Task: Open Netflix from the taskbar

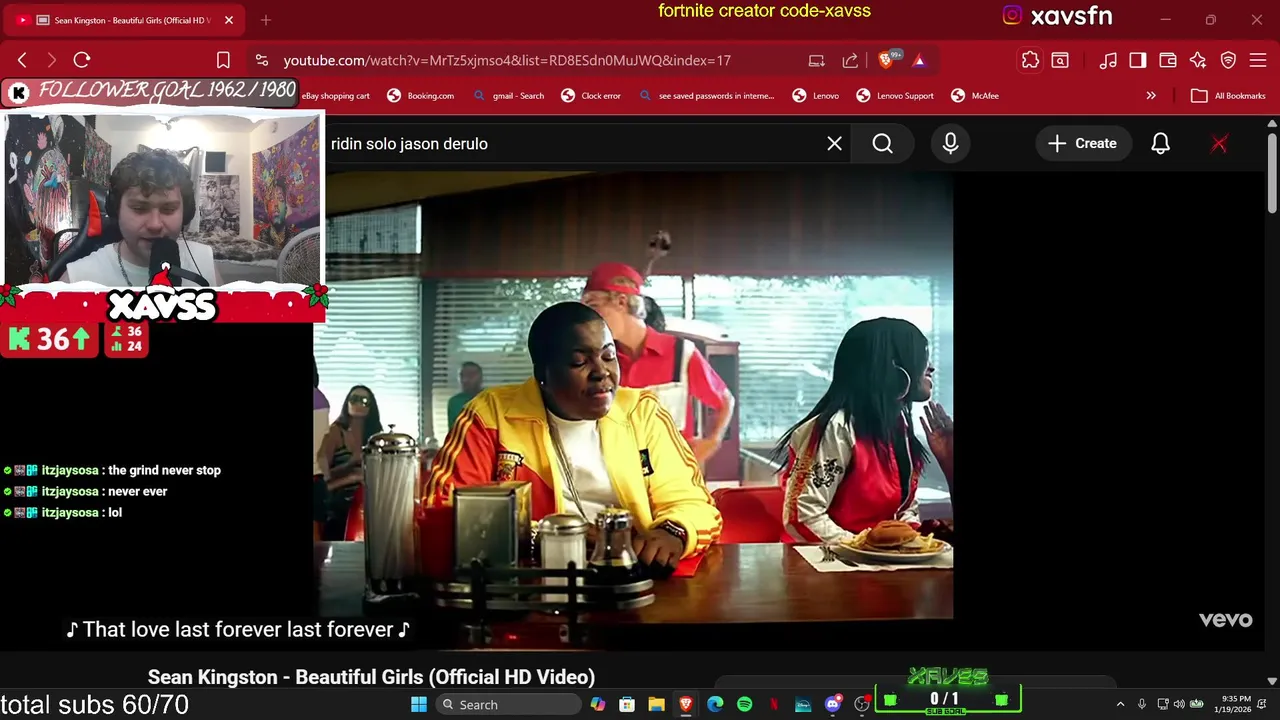Action: coord(774,704)
